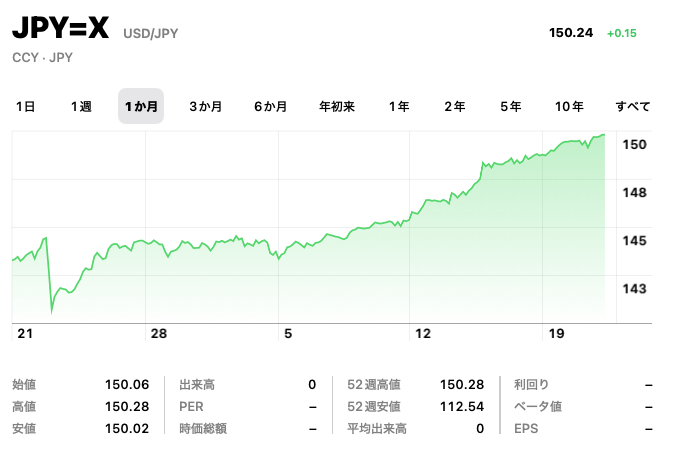Viewport: 675px width, 449px height.
Task: Click the 28 date marker on the chart axis
Action: click(x=158, y=333)
